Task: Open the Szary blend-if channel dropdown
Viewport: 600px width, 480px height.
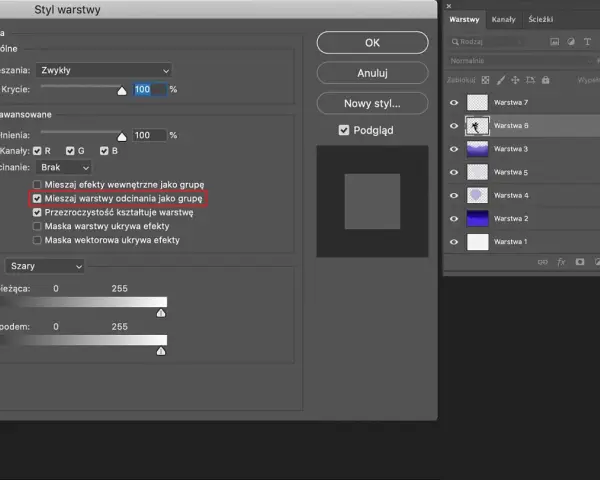Action: 45,266
